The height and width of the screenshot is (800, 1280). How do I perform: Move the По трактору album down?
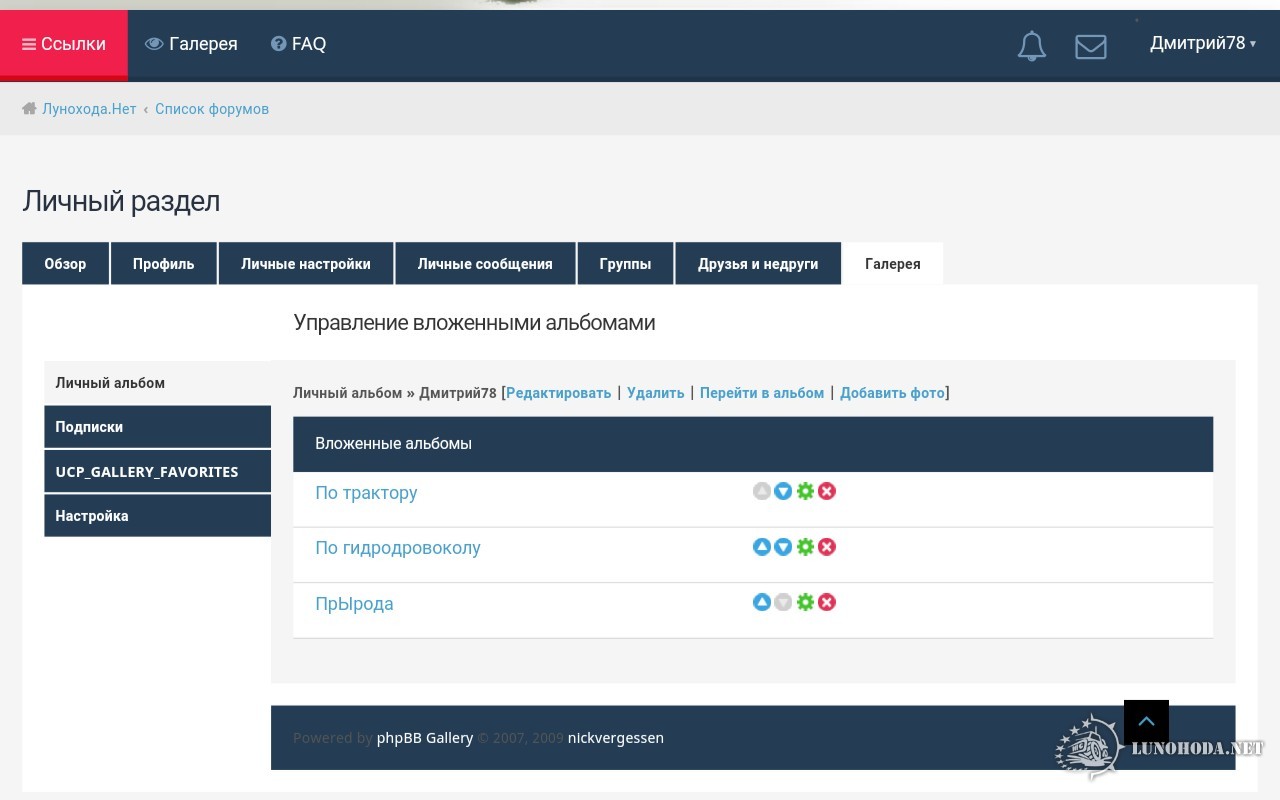(x=783, y=492)
